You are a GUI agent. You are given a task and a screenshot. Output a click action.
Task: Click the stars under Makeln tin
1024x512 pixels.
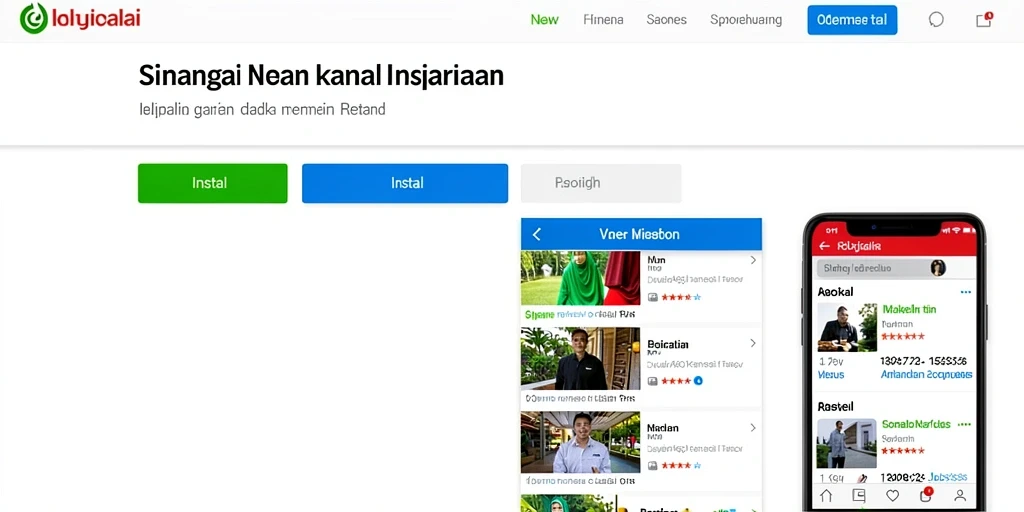[x=903, y=336]
